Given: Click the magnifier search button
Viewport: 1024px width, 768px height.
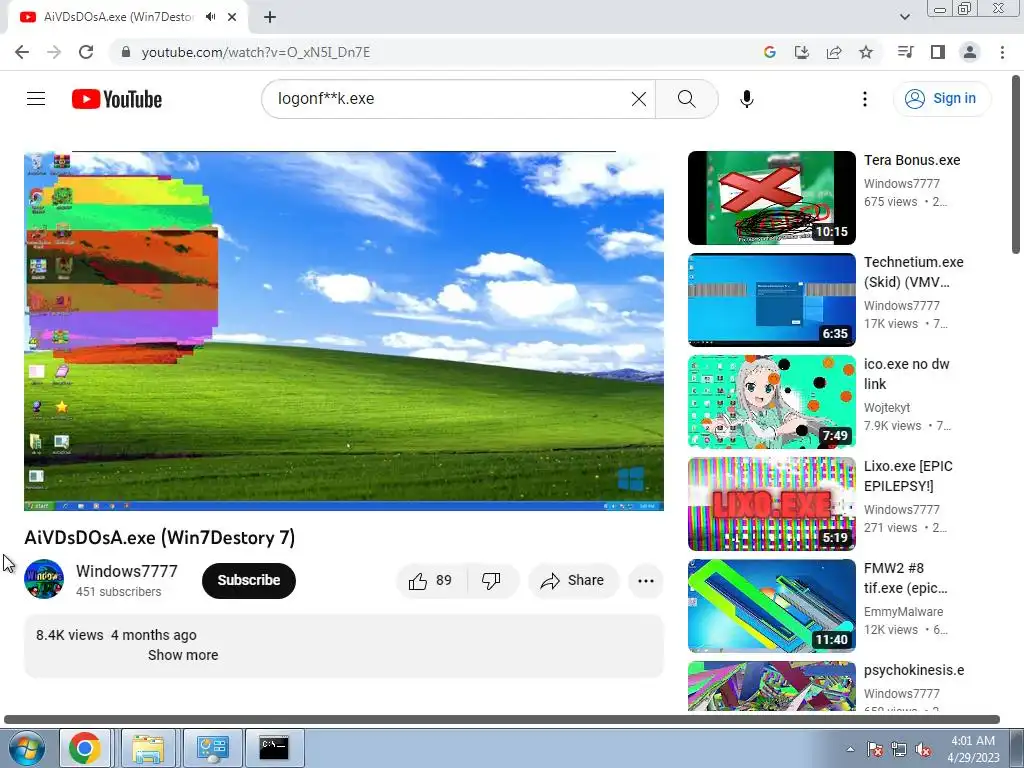Looking at the screenshot, I should 686,99.
